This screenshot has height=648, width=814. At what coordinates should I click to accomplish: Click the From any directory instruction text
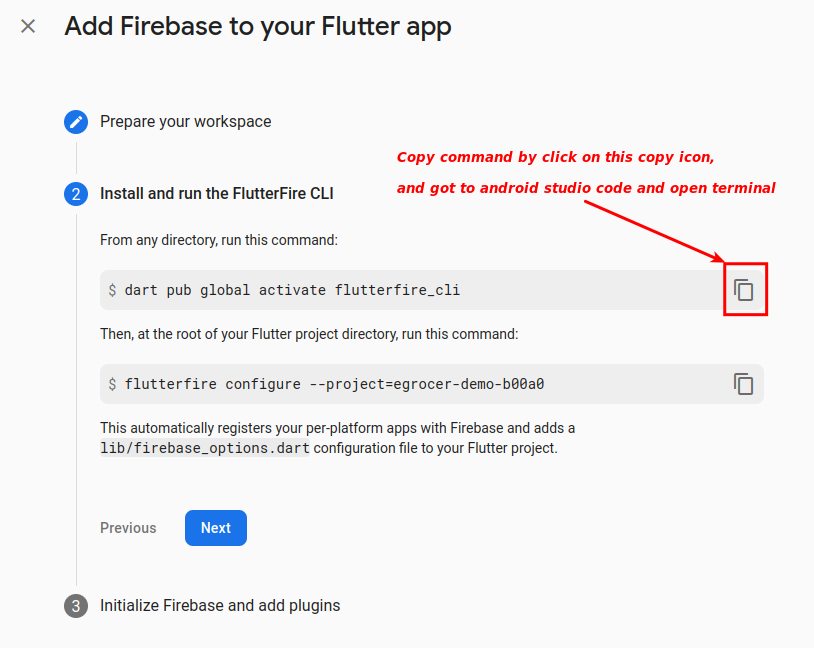click(219, 240)
